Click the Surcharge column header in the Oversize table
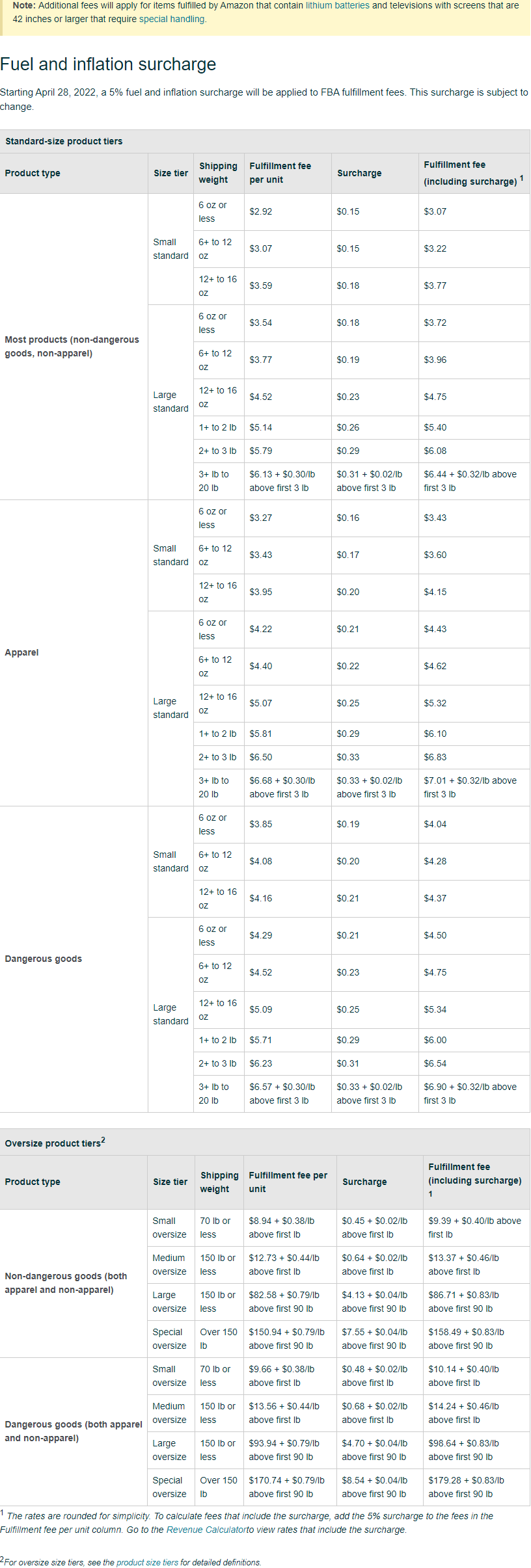This screenshot has width=531, height=1568. click(364, 1182)
